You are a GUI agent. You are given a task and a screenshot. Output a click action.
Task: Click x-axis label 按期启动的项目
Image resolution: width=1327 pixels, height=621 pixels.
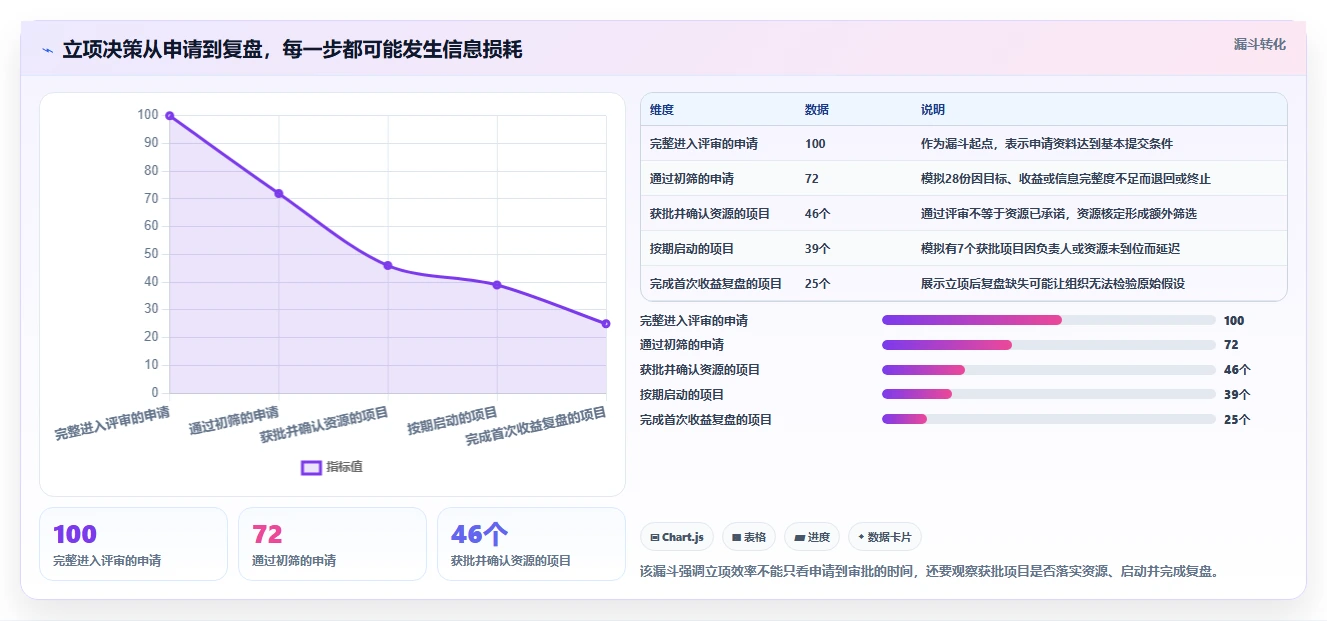[452, 420]
